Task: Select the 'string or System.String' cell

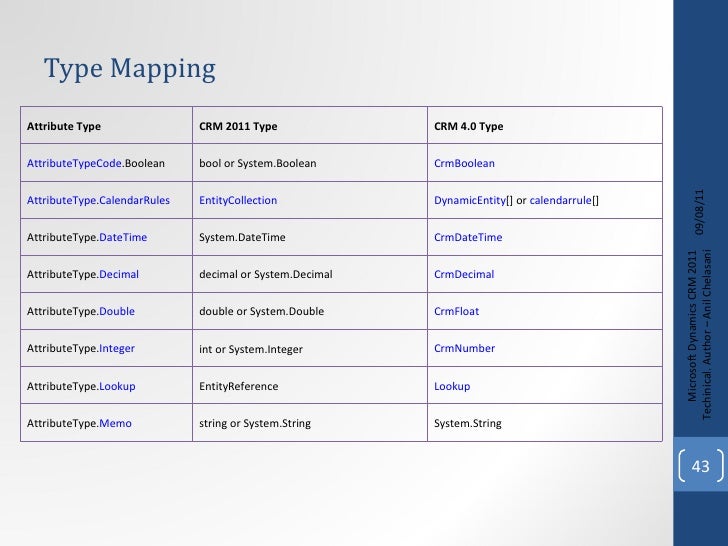Action: (x=310, y=423)
